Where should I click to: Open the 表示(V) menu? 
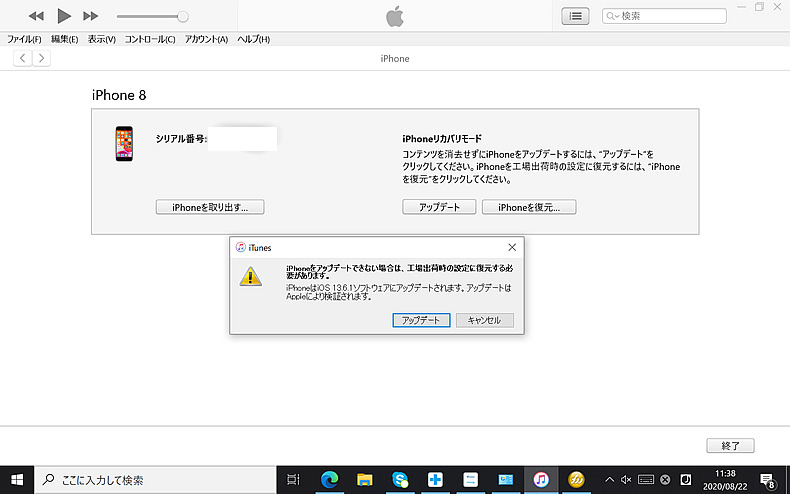(x=102, y=39)
